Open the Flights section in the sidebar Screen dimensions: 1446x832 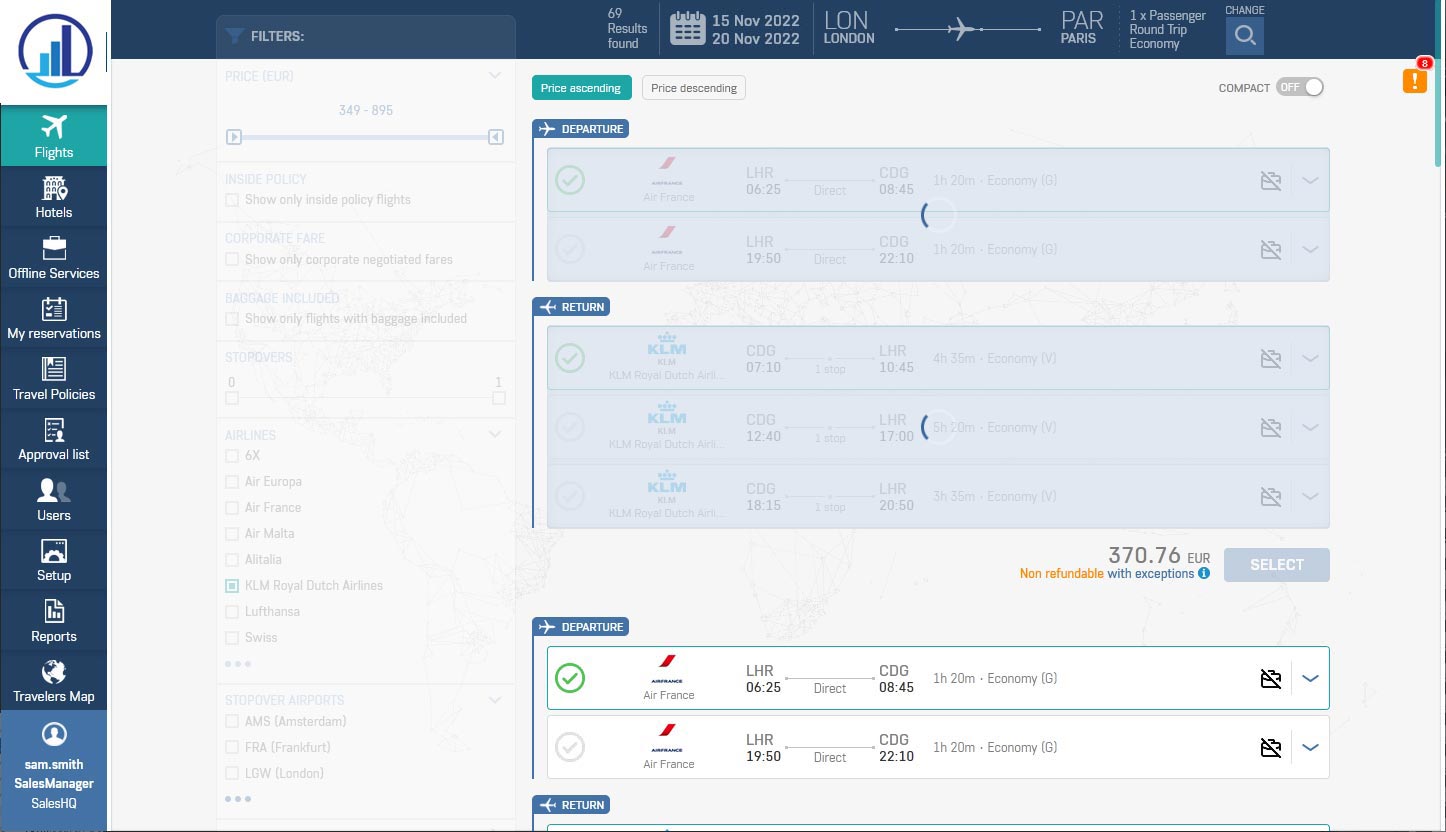[x=54, y=137]
